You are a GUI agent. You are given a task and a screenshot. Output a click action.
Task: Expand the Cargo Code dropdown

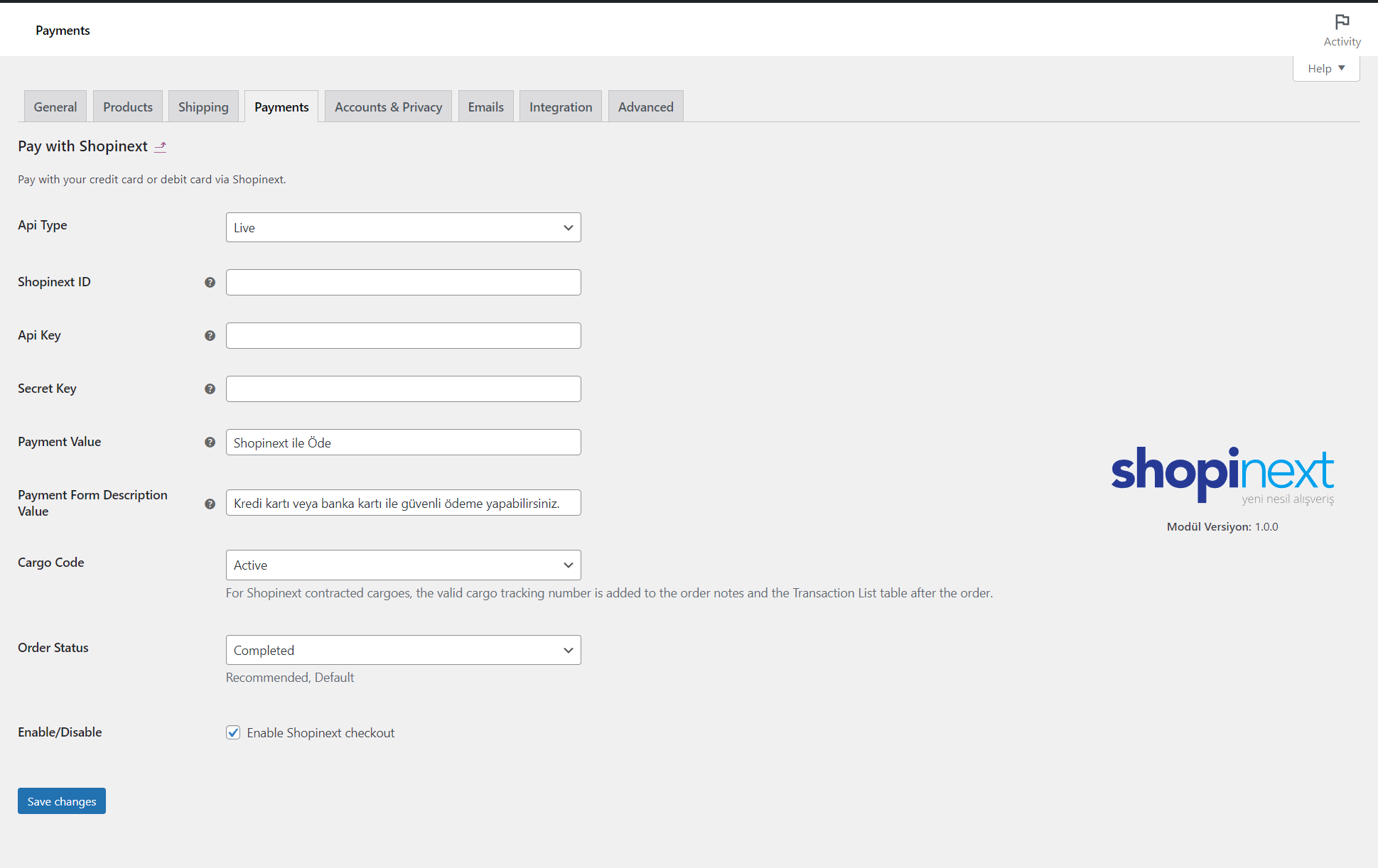(x=403, y=565)
